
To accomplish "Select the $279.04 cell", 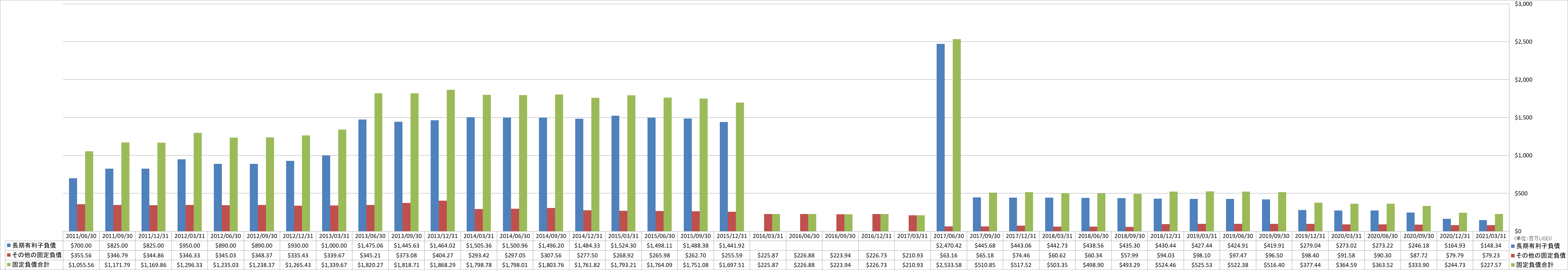I will [1311, 246].
